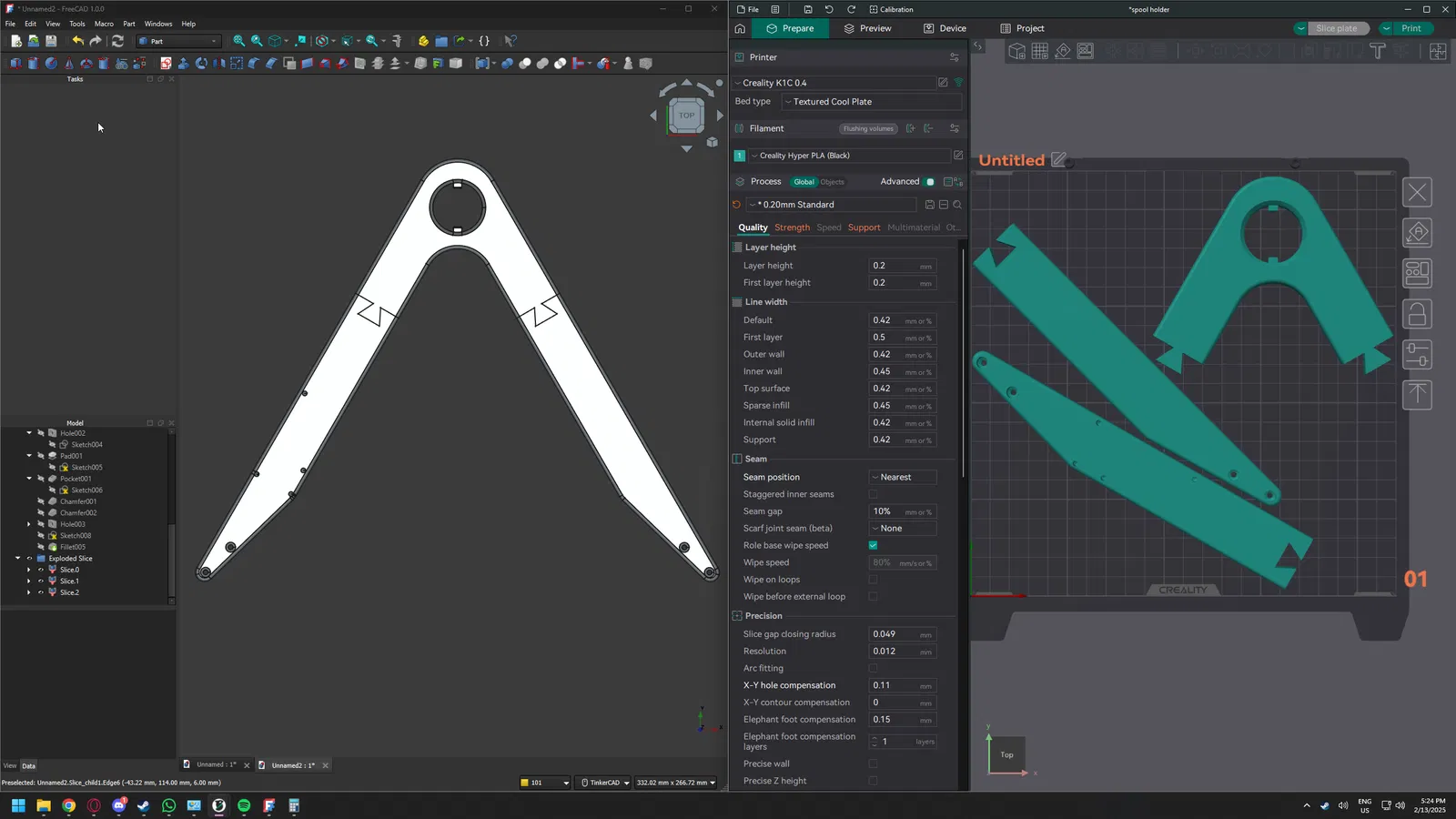Expand the Hole003 tree item
Screen dimensions: 1456x819
[x=29, y=524]
